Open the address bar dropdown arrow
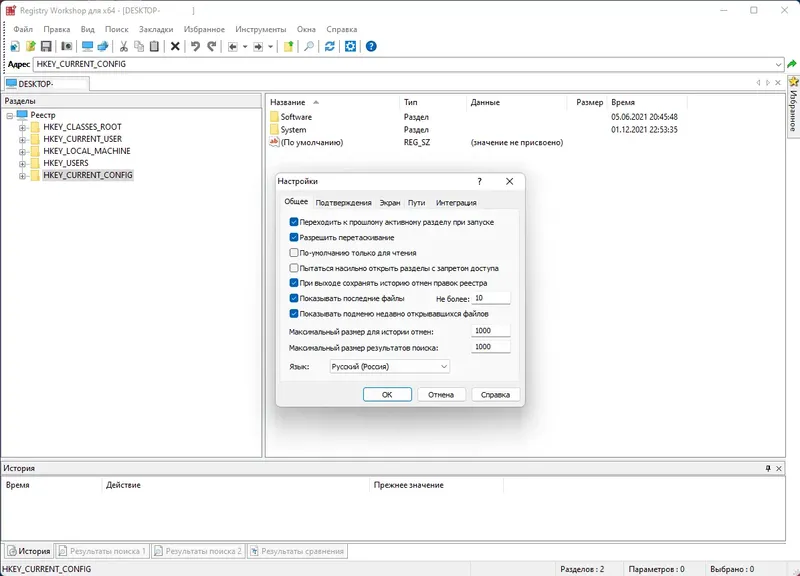Screen dimensions: 800x576 click(x=778, y=64)
